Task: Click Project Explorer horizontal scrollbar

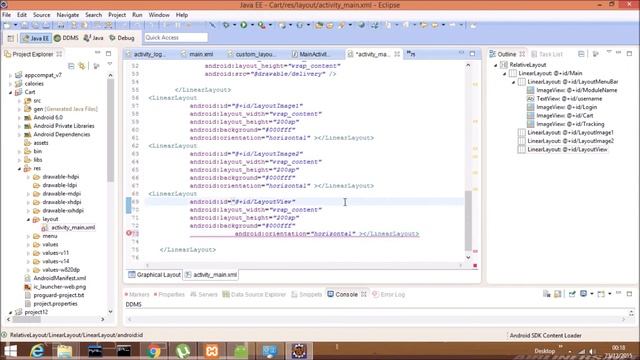Action: [55, 319]
